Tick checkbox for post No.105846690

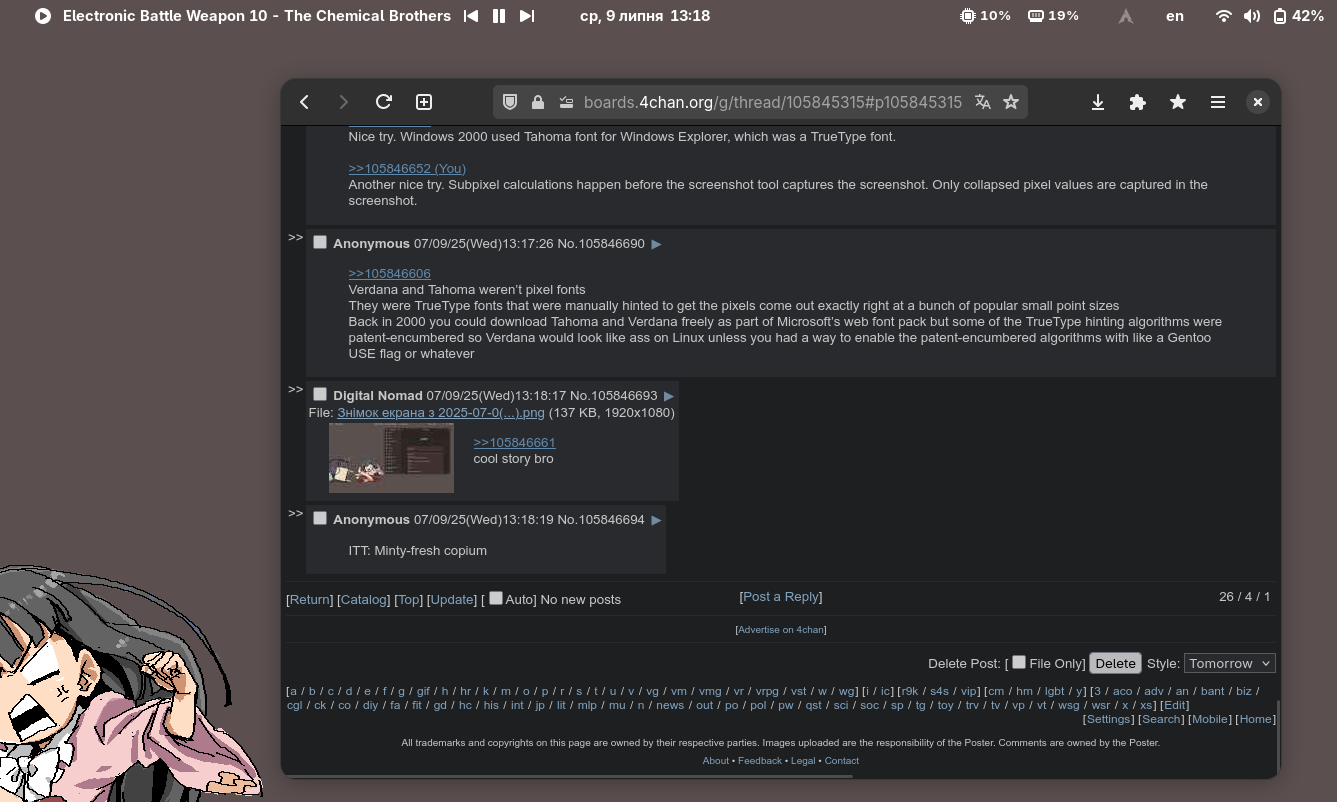click(x=320, y=242)
